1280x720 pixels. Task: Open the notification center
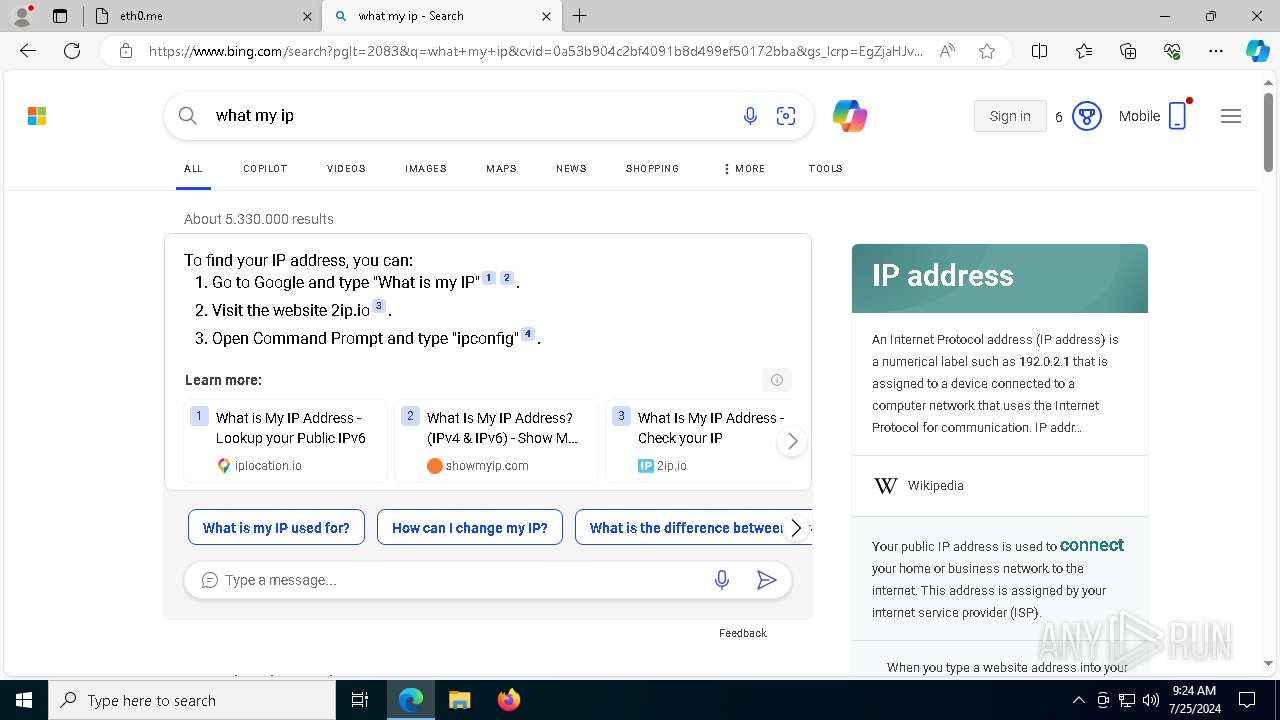[1247, 700]
